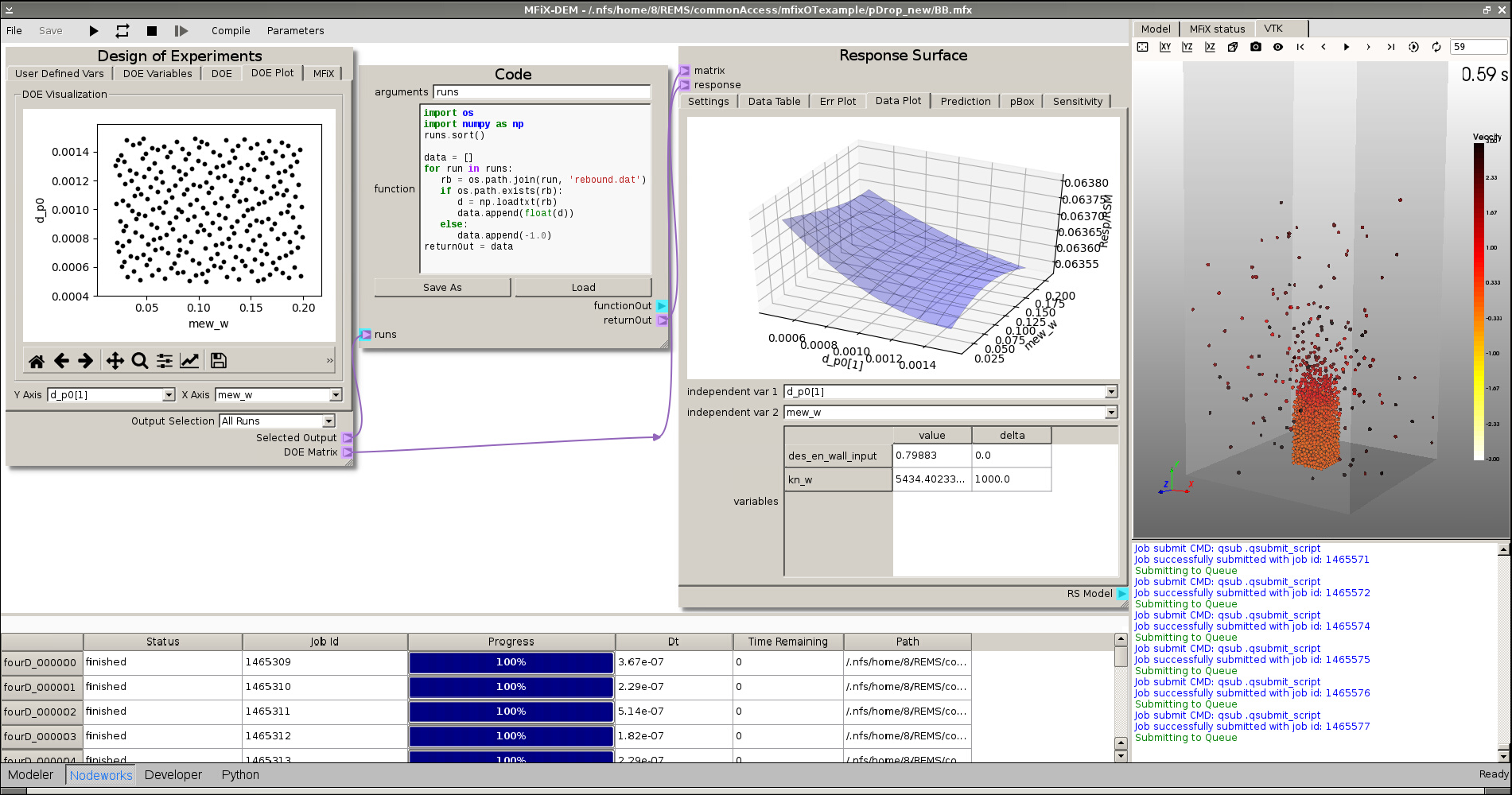1512x795 pixels.
Task: Open the zoom tool in the DOE plot toolbar
Action: tap(139, 360)
